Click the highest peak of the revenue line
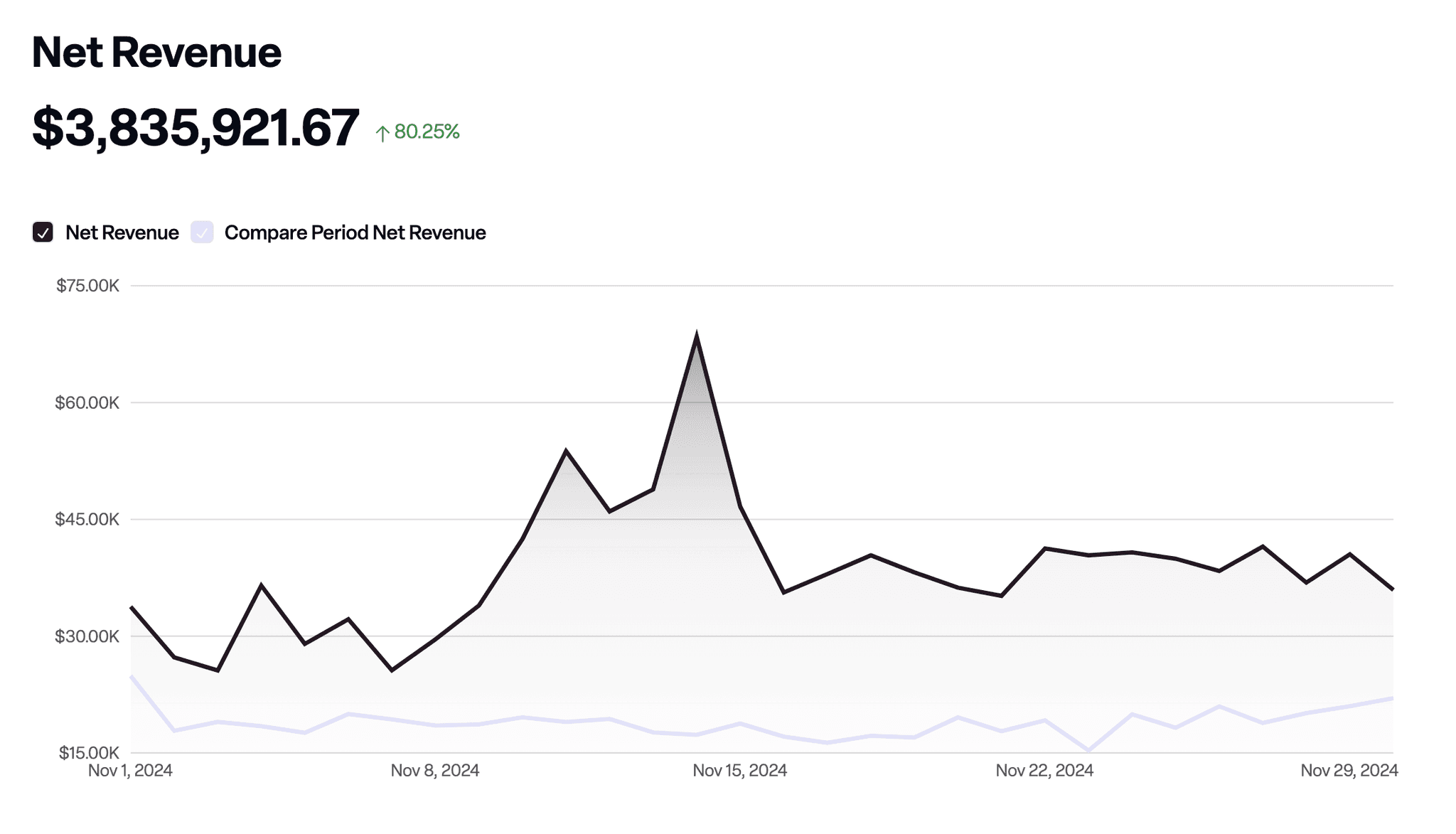1456x834 pixels. [x=697, y=336]
